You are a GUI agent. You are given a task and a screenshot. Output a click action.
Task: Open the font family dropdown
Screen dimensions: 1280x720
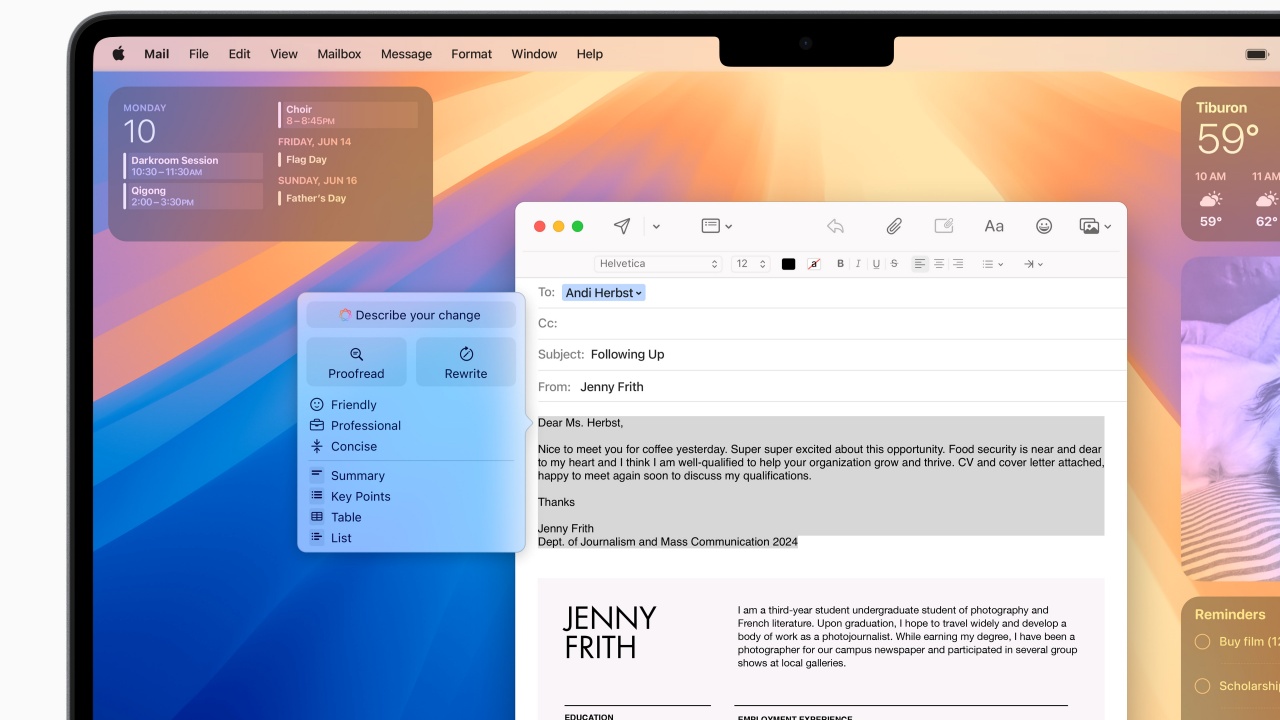(x=657, y=263)
